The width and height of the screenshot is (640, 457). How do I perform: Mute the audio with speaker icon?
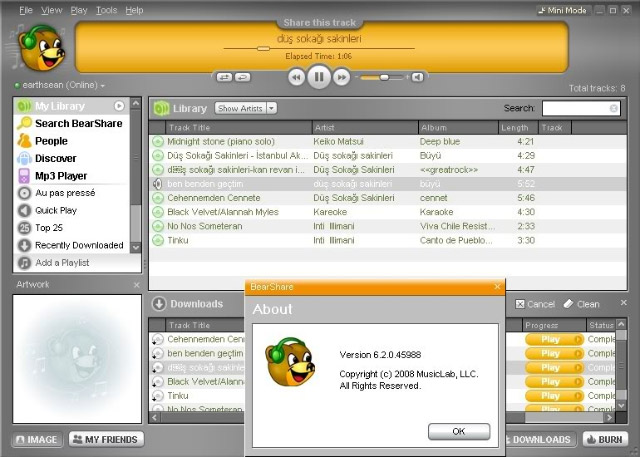point(417,77)
